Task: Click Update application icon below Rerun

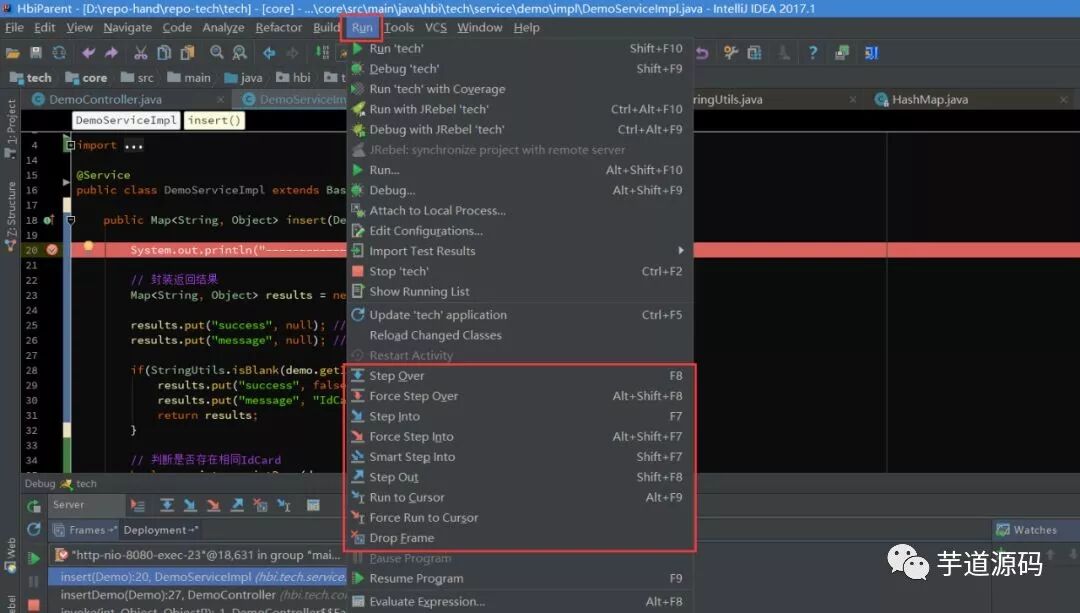Action: (x=33, y=529)
